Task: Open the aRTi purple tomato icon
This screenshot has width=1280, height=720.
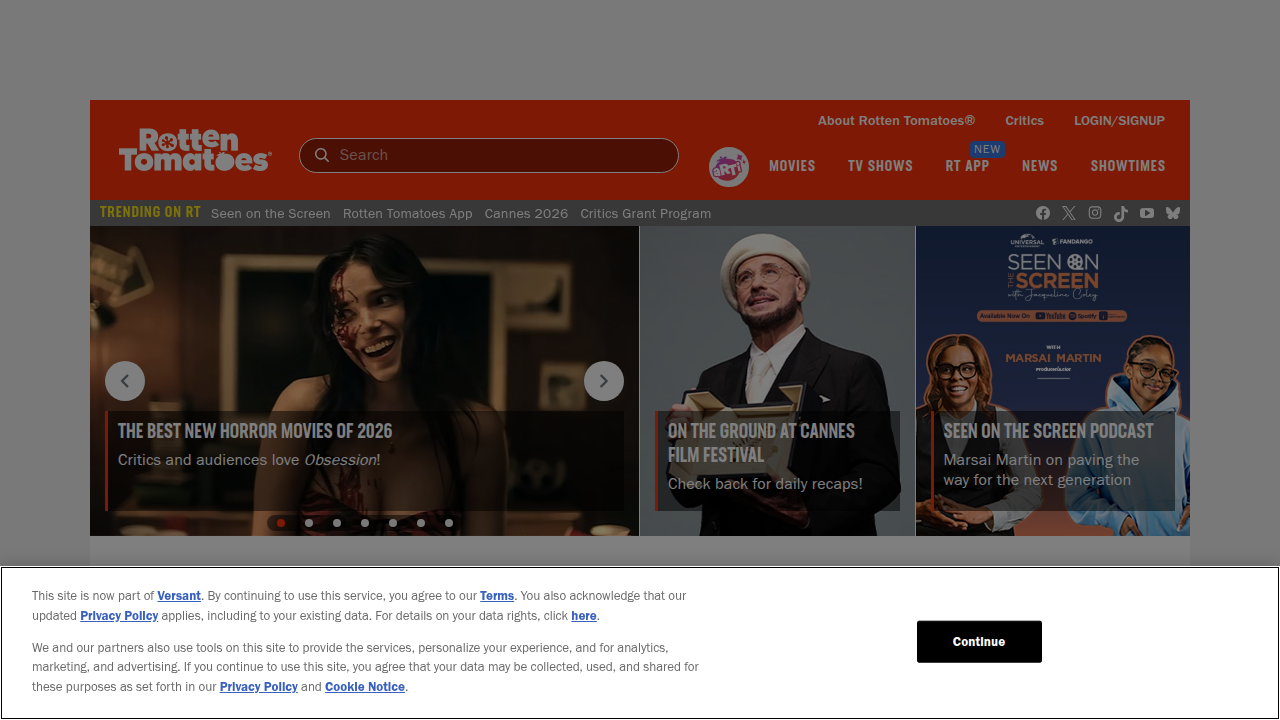Action: pyautogui.click(x=729, y=167)
